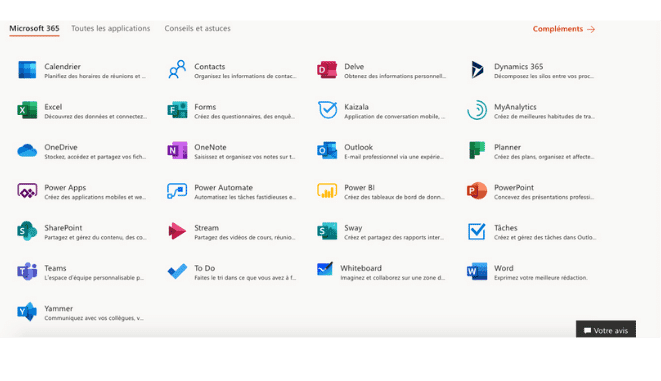The height and width of the screenshot is (381, 661).
Task: Click Outlook description 'E-mail professionnel via une expérie...'
Action: 394,157
